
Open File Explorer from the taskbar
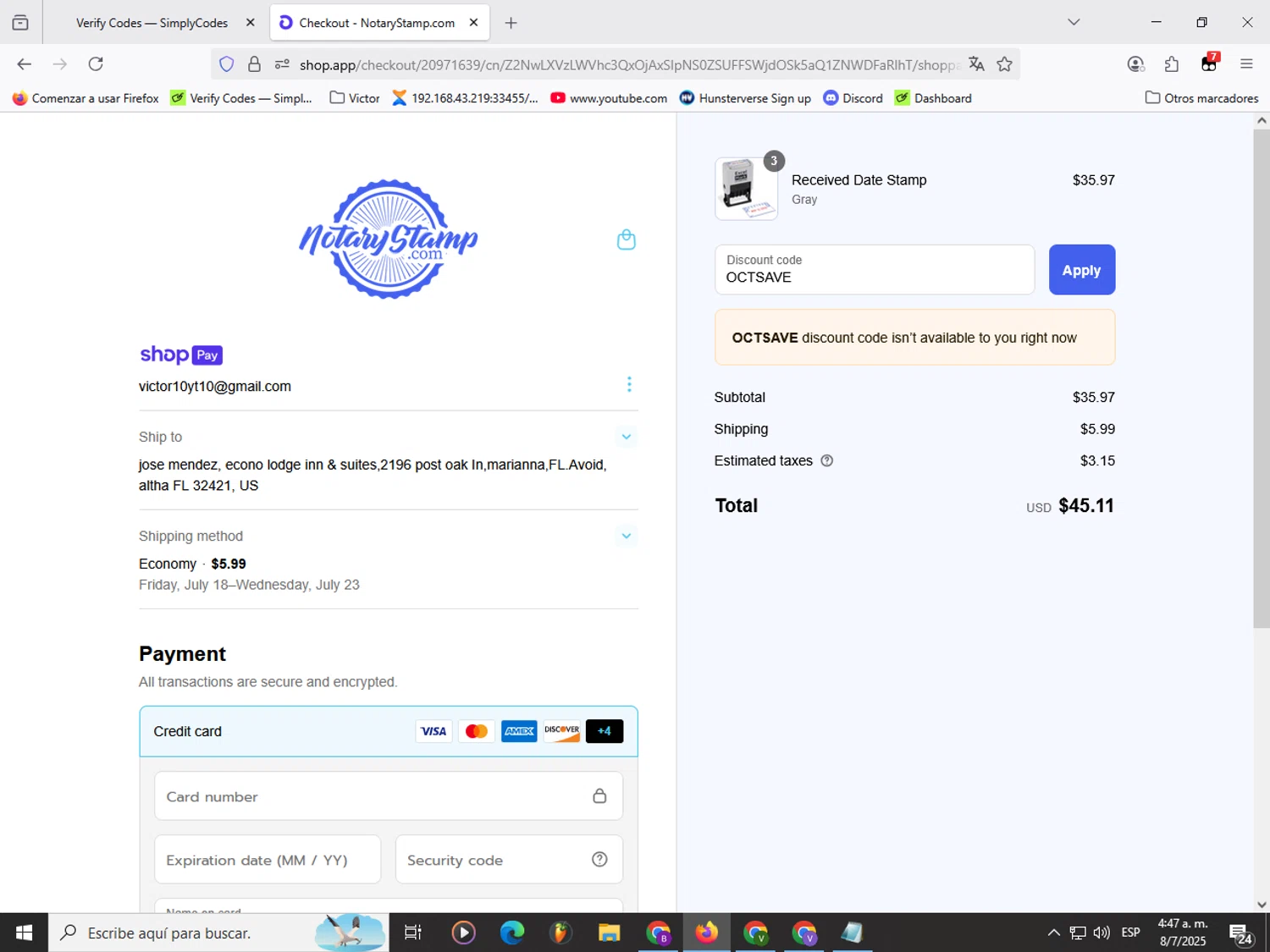pyautogui.click(x=609, y=933)
